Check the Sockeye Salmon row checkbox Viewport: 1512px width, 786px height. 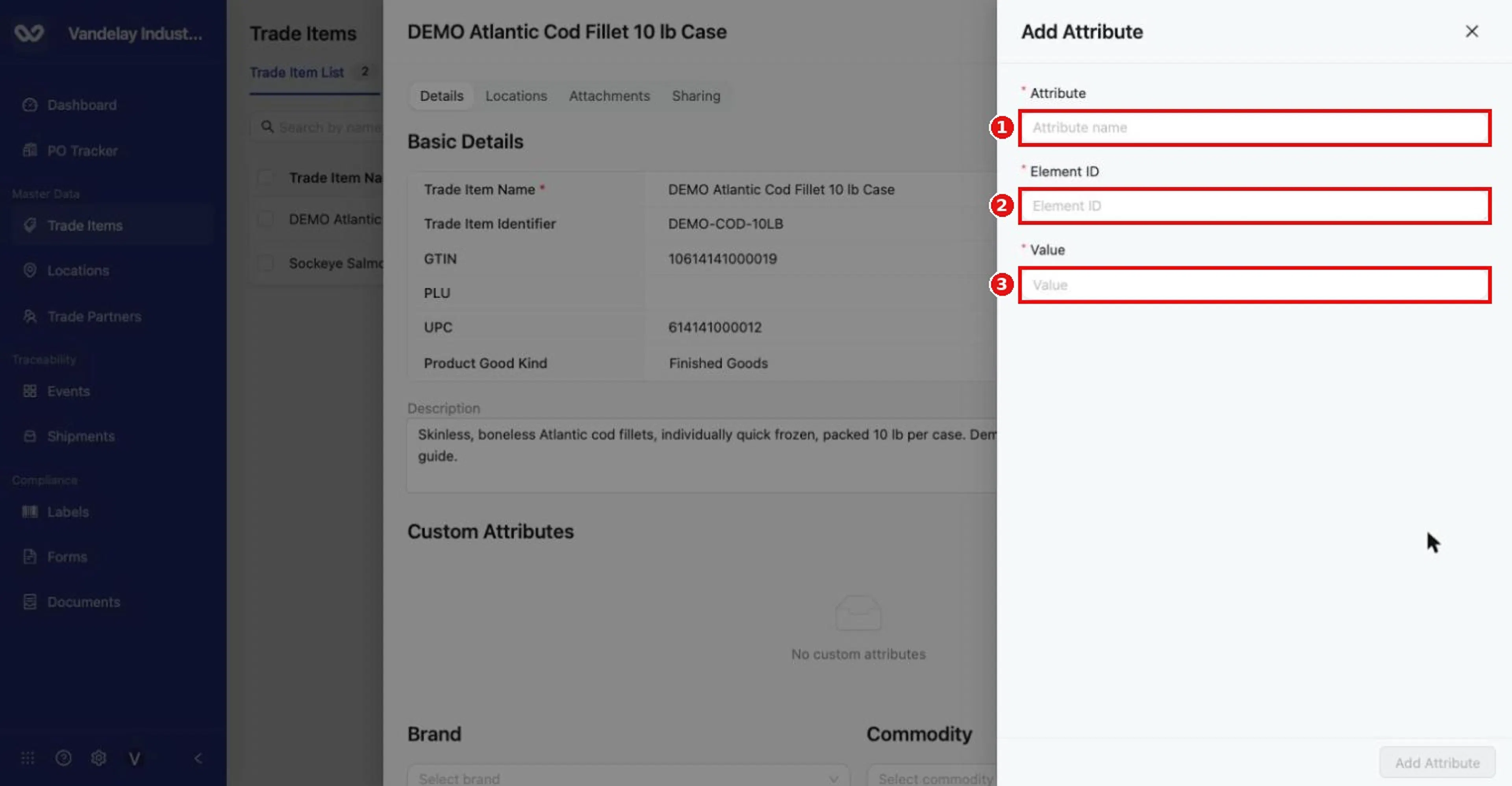pyautogui.click(x=266, y=263)
